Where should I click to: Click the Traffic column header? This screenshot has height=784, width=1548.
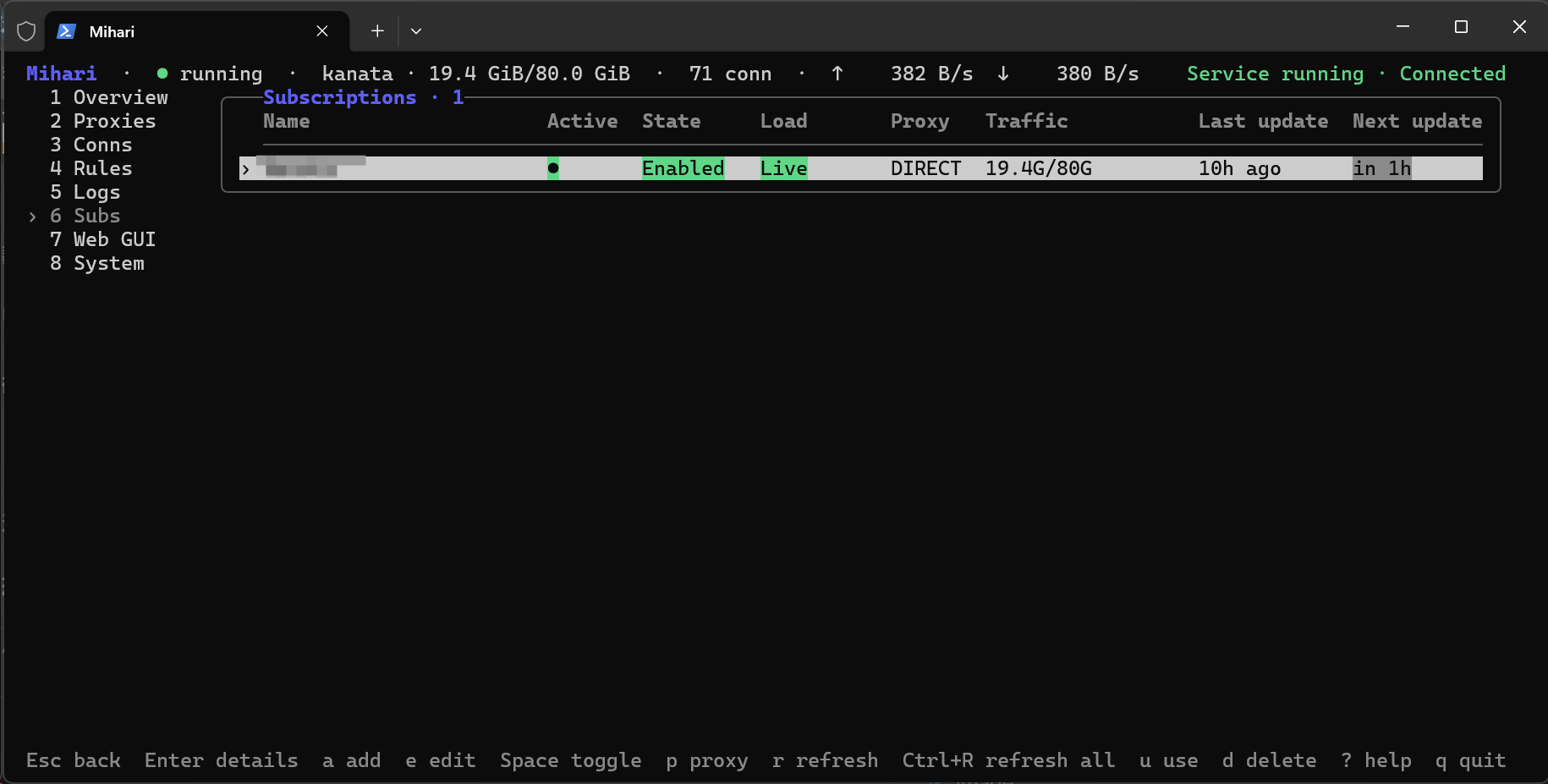pos(1027,121)
